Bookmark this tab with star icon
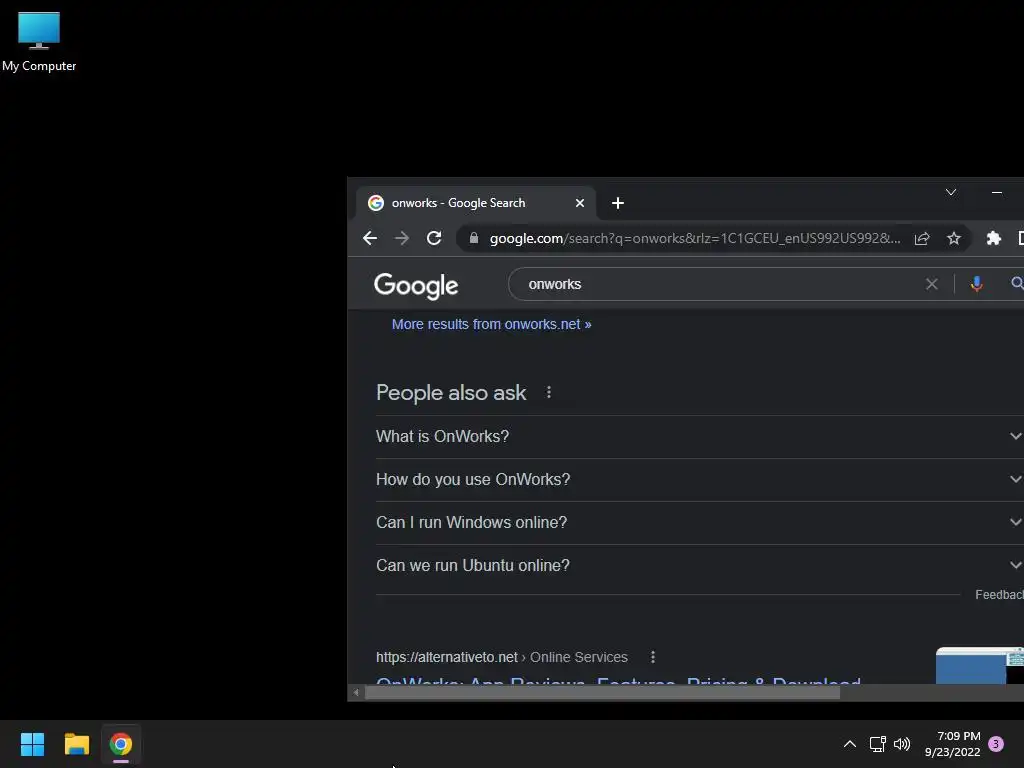Image resolution: width=1024 pixels, height=768 pixels. point(954,238)
